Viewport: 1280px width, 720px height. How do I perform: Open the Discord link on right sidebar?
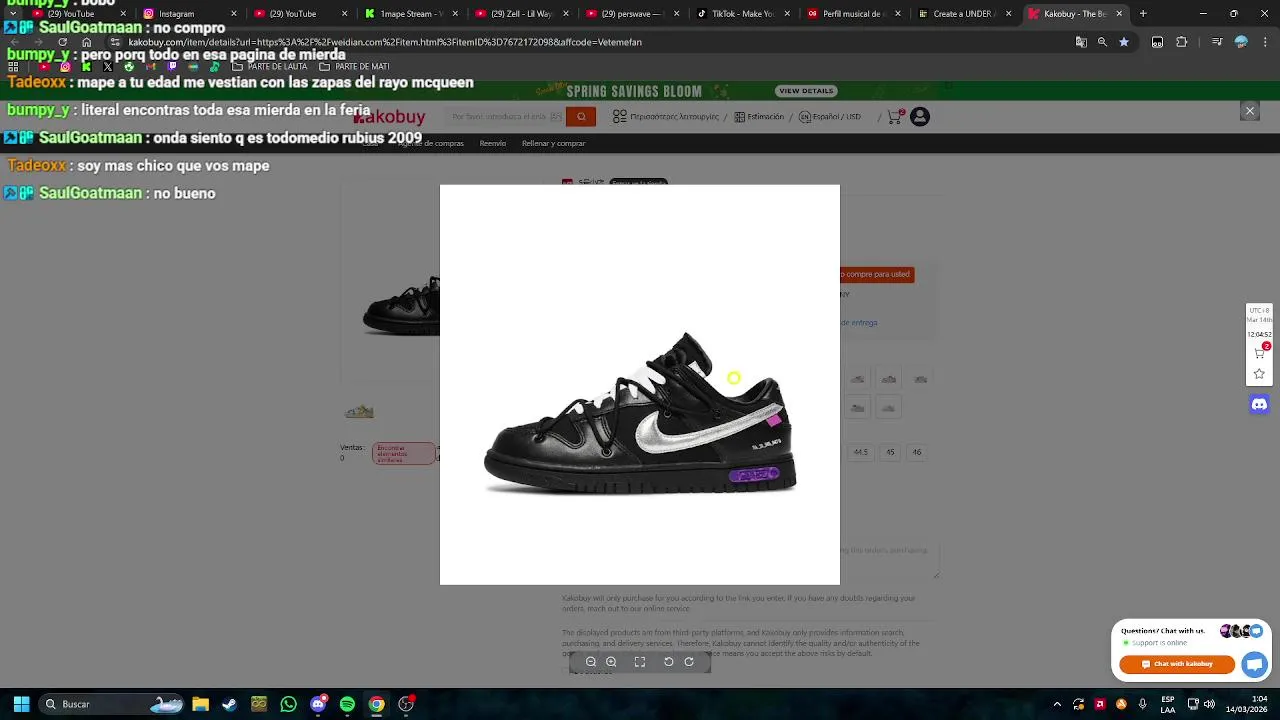click(1259, 404)
